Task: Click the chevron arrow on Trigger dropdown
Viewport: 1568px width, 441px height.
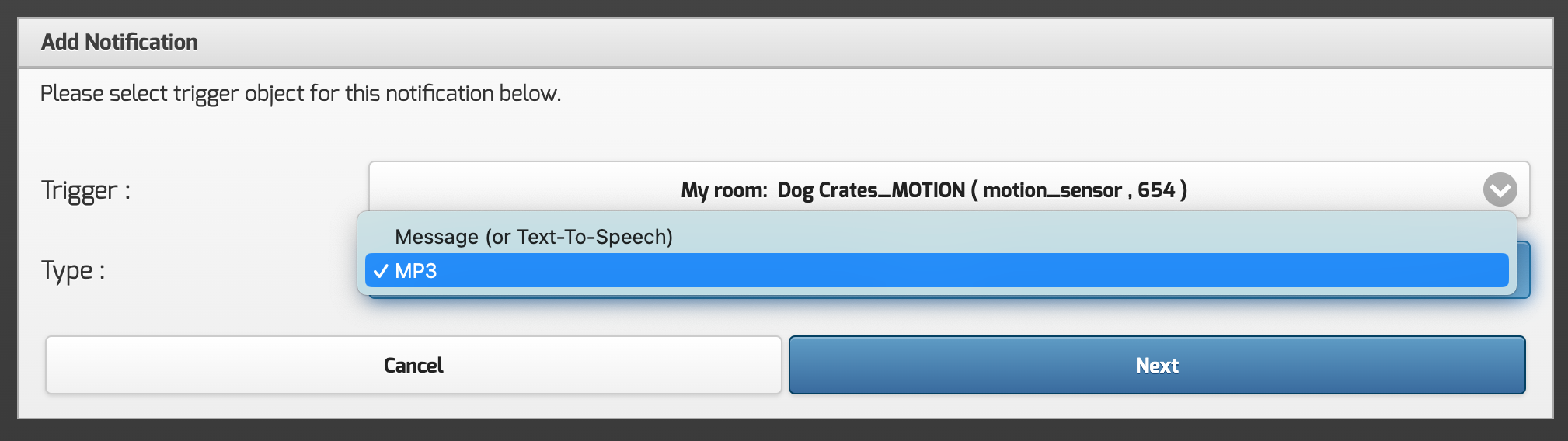Action: click(1500, 189)
